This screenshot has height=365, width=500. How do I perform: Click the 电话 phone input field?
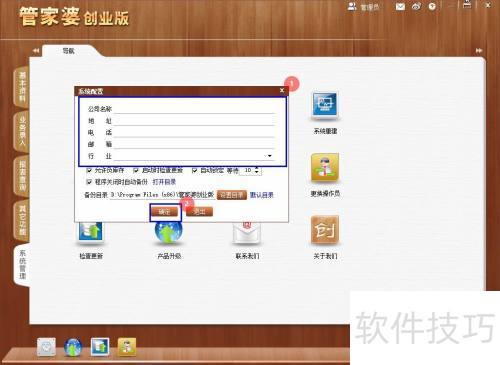point(194,132)
